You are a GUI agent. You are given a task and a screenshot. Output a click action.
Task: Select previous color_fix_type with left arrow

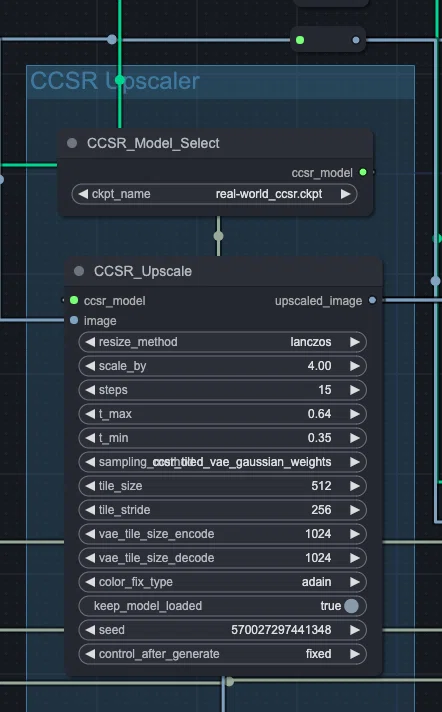(x=90, y=582)
